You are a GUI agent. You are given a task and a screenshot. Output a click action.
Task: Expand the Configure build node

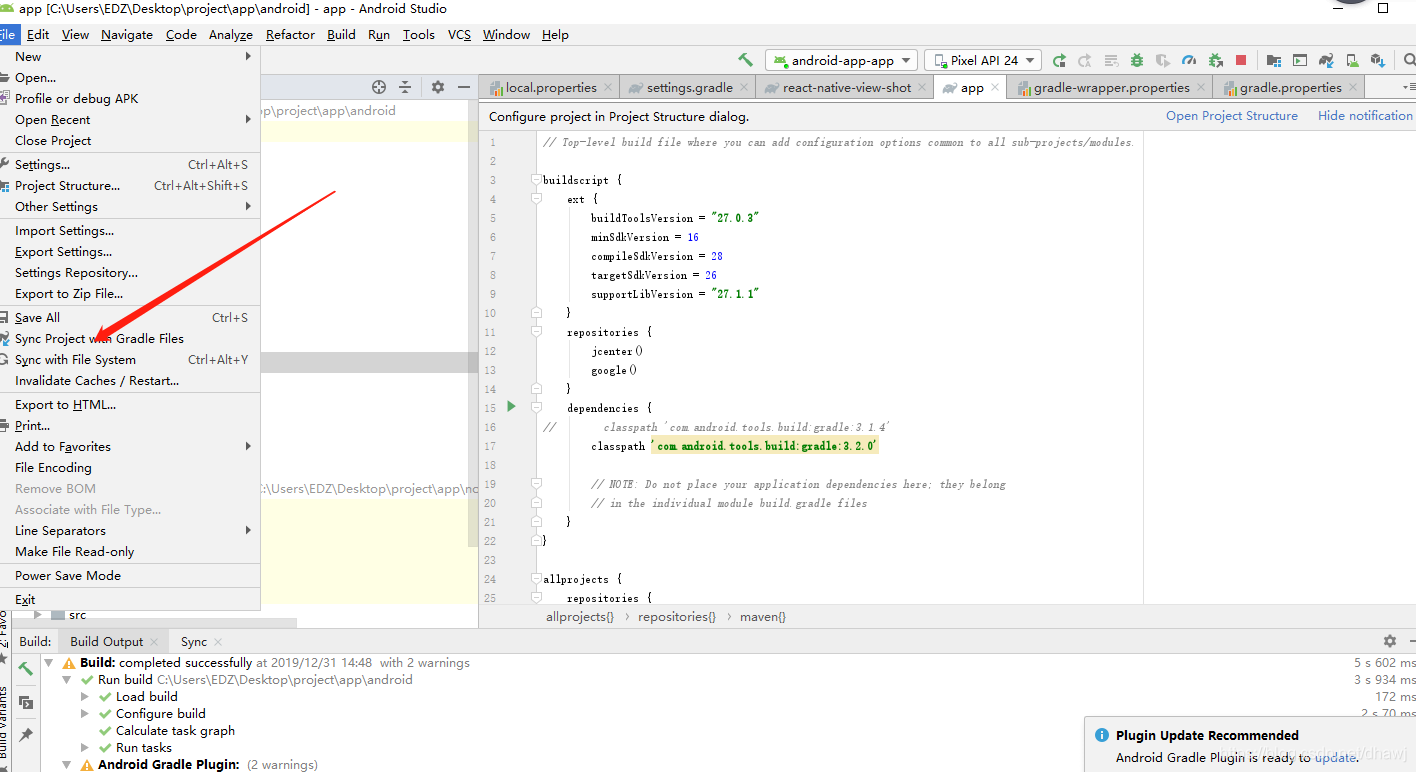[x=85, y=714]
